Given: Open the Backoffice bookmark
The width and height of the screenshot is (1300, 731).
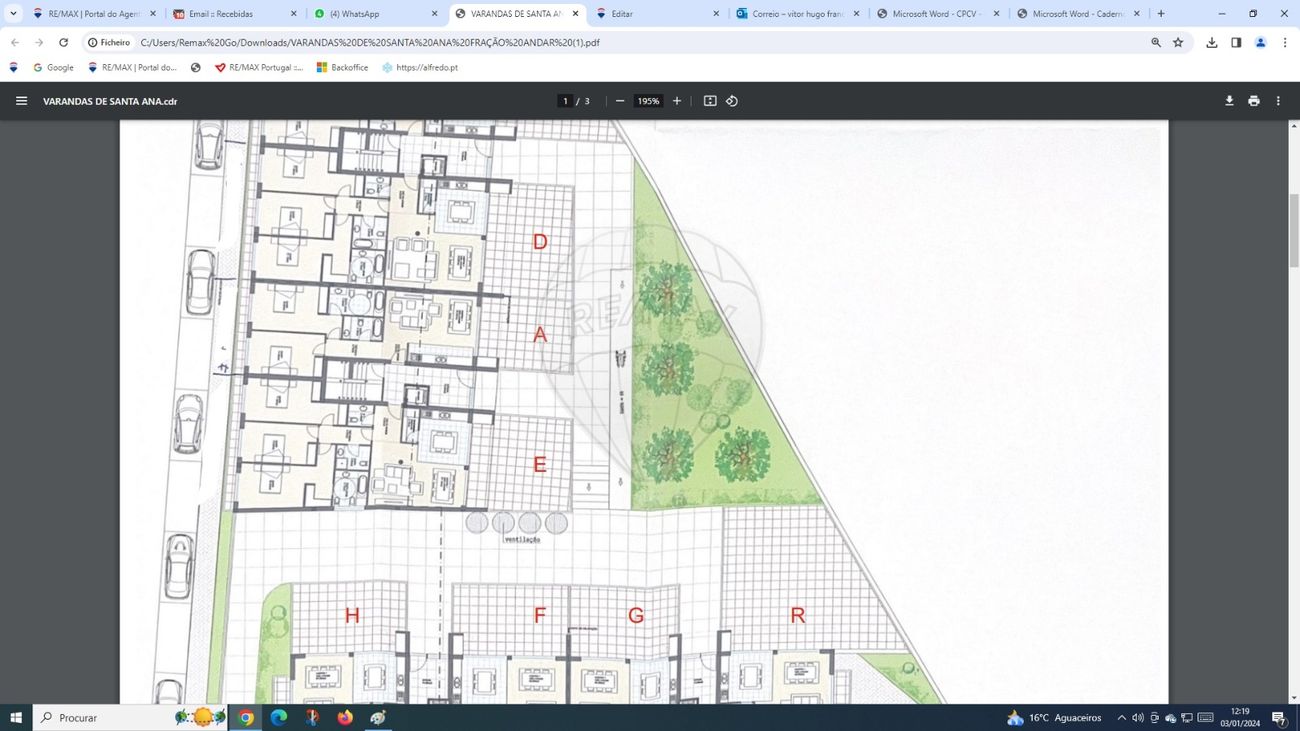Looking at the screenshot, I should point(342,68).
